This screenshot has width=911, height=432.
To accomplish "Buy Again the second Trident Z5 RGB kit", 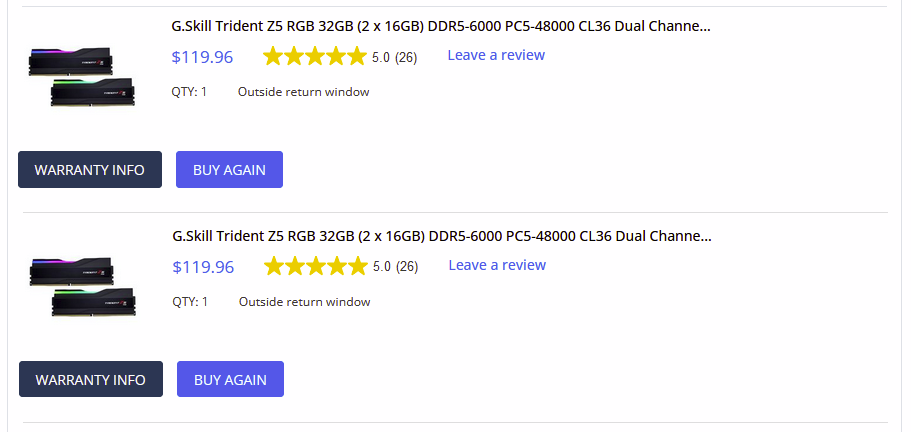I will (230, 379).
